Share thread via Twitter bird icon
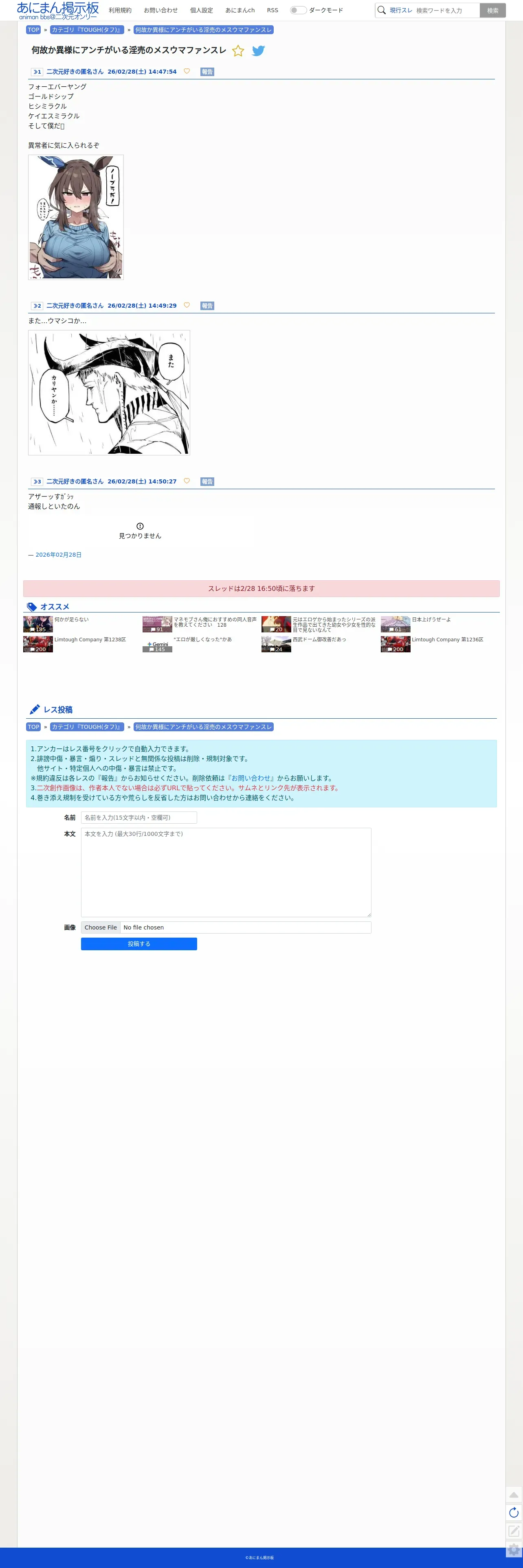Image resolution: width=523 pixels, height=1568 pixels. [x=259, y=50]
